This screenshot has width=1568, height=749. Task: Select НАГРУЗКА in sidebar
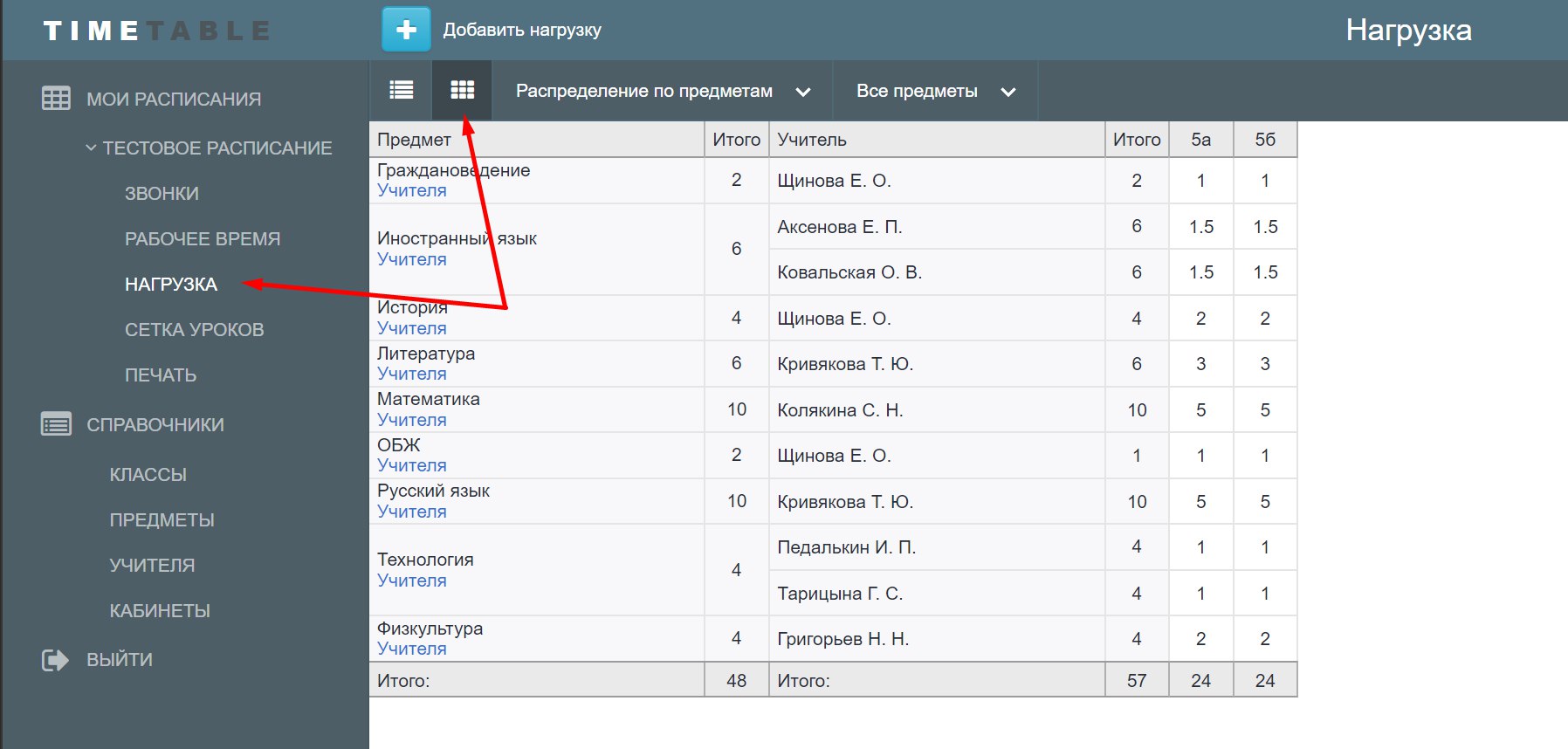[171, 284]
